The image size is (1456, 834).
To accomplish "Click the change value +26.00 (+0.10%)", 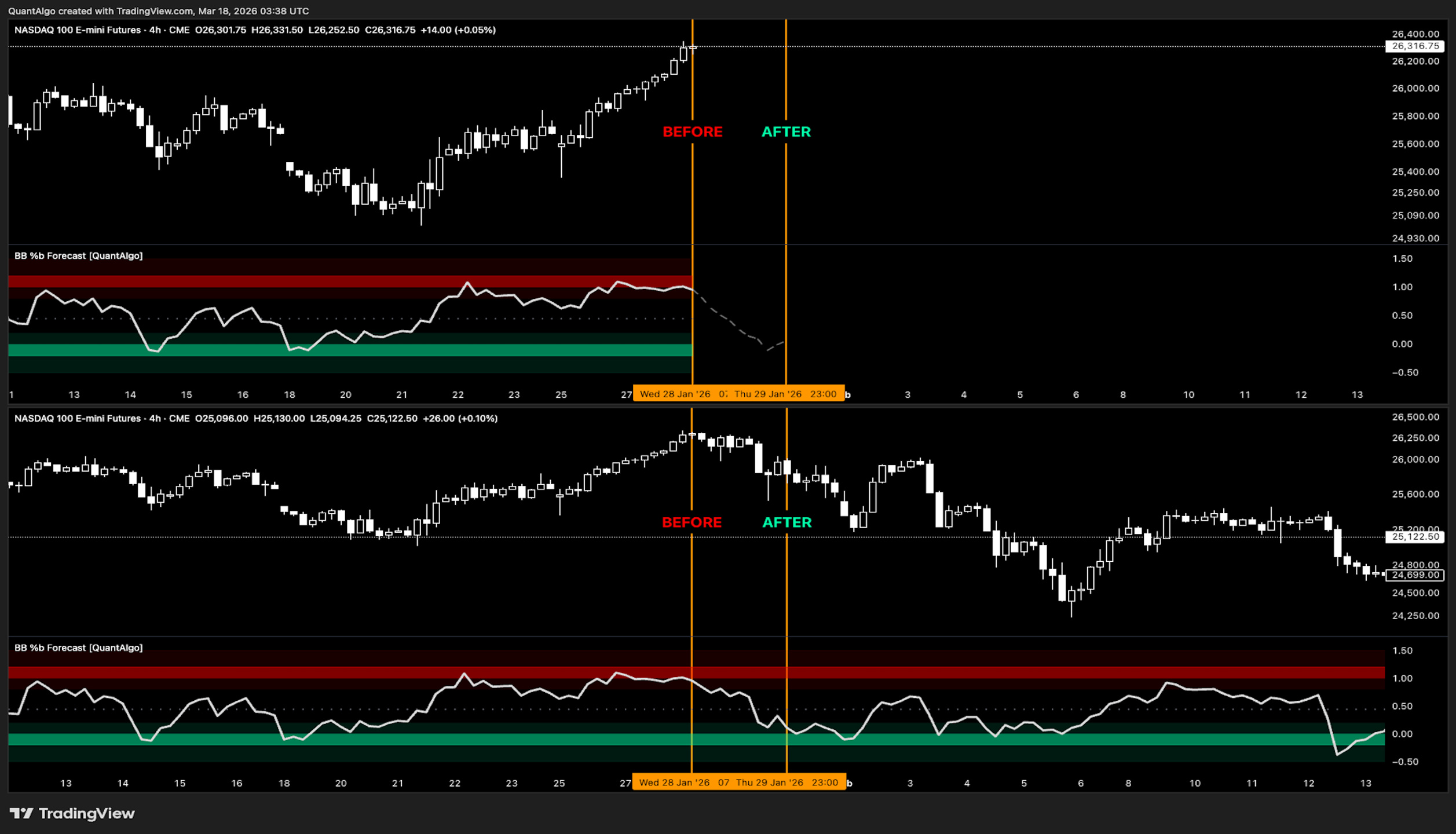I will (x=460, y=418).
